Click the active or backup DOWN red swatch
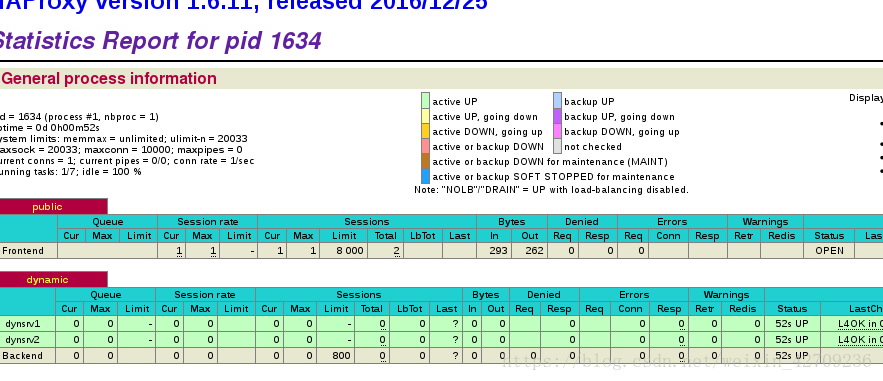The height and width of the screenshot is (381, 883). 425,146
